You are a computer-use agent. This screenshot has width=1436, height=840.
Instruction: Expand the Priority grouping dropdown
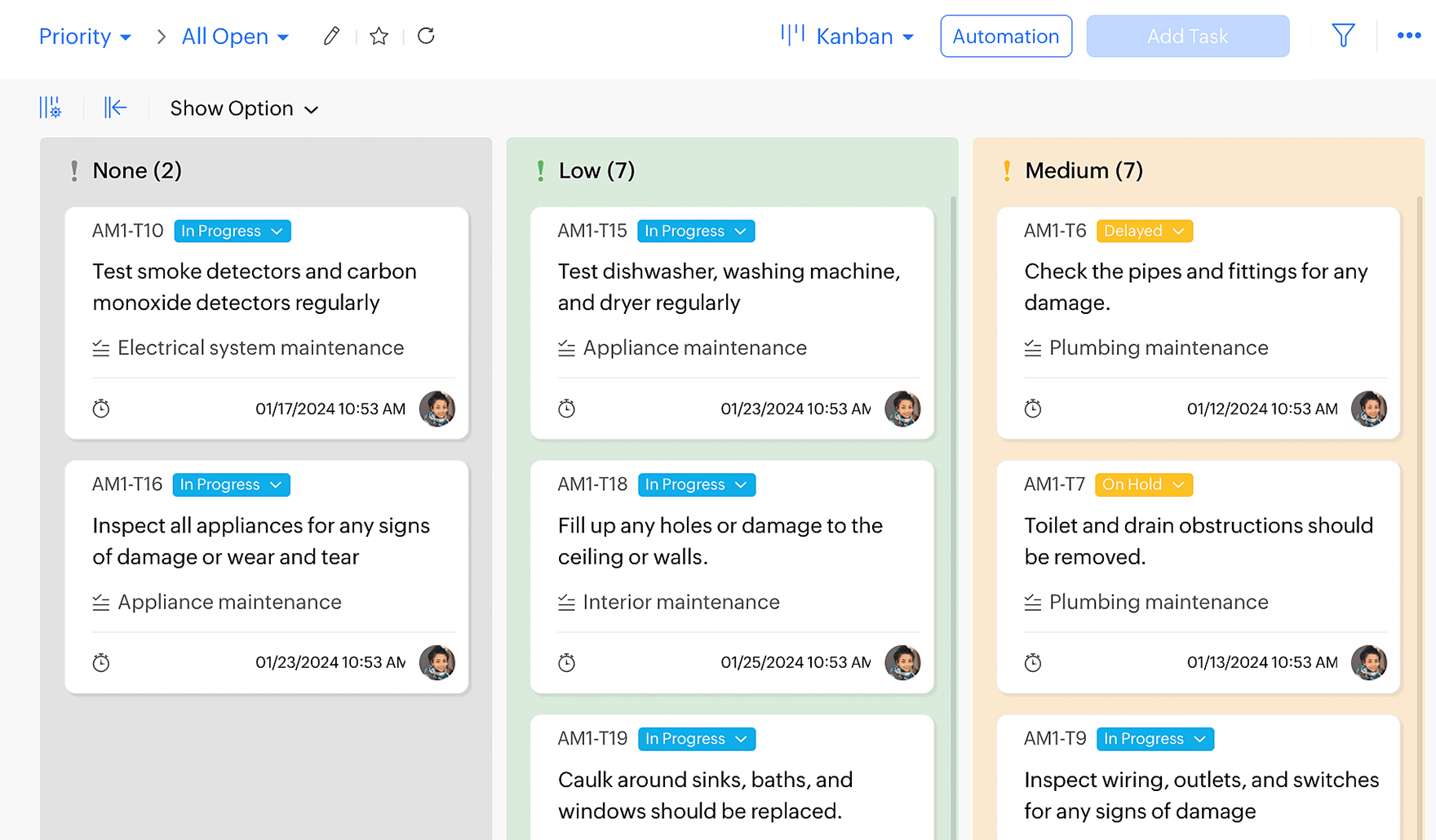85,37
